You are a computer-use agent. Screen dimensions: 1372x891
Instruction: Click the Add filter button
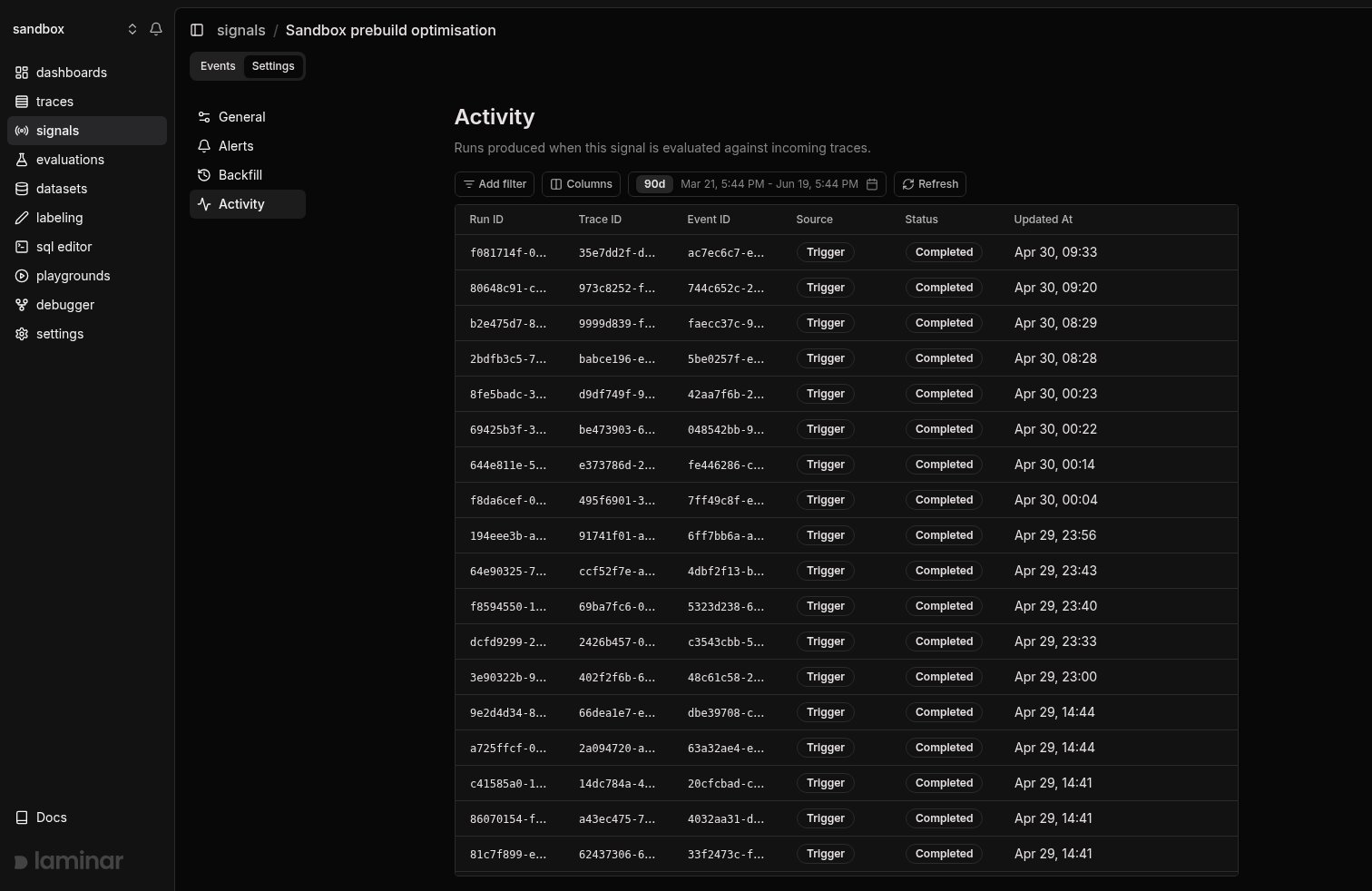click(495, 184)
